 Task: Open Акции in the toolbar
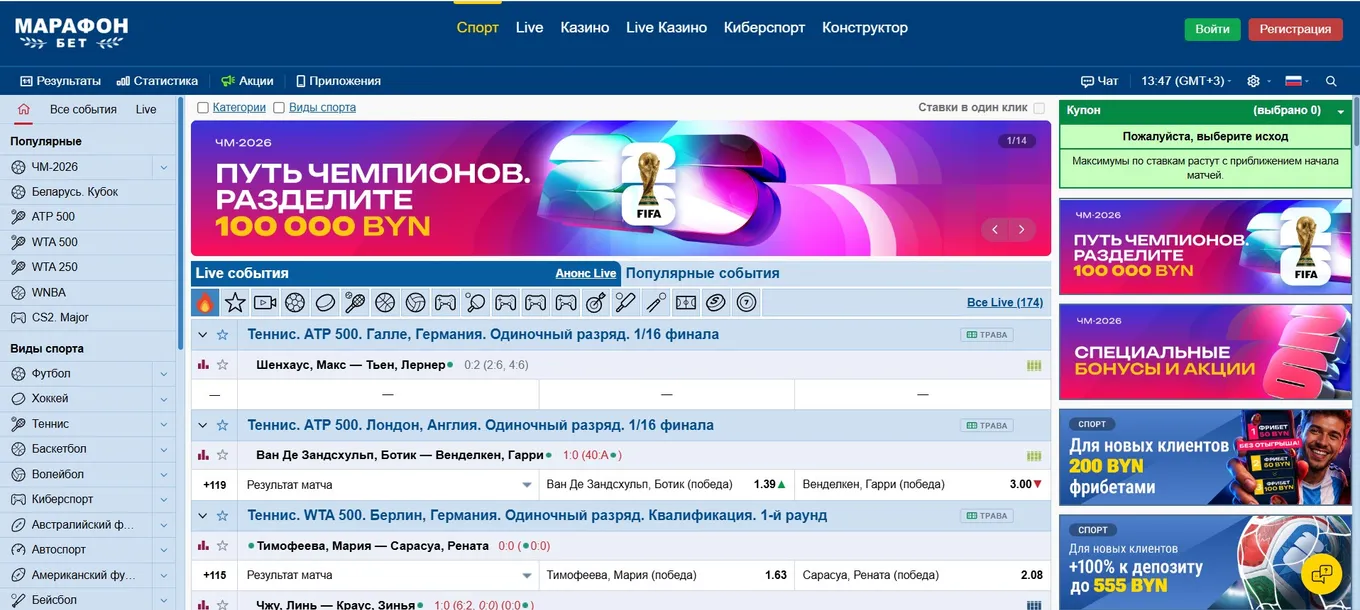[x=247, y=81]
